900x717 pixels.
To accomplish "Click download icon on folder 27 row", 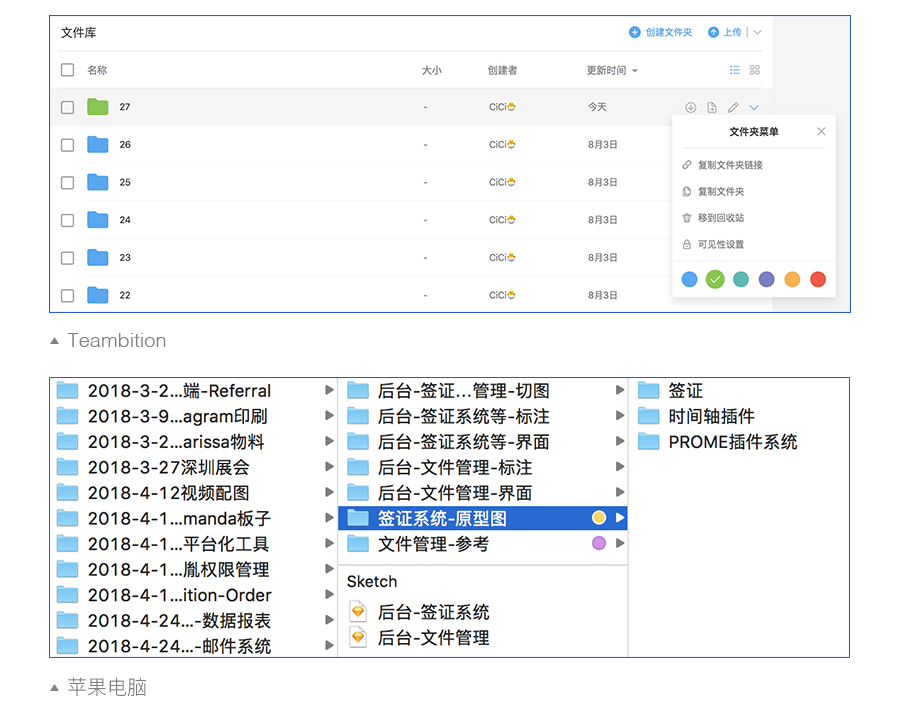I will click(690, 107).
